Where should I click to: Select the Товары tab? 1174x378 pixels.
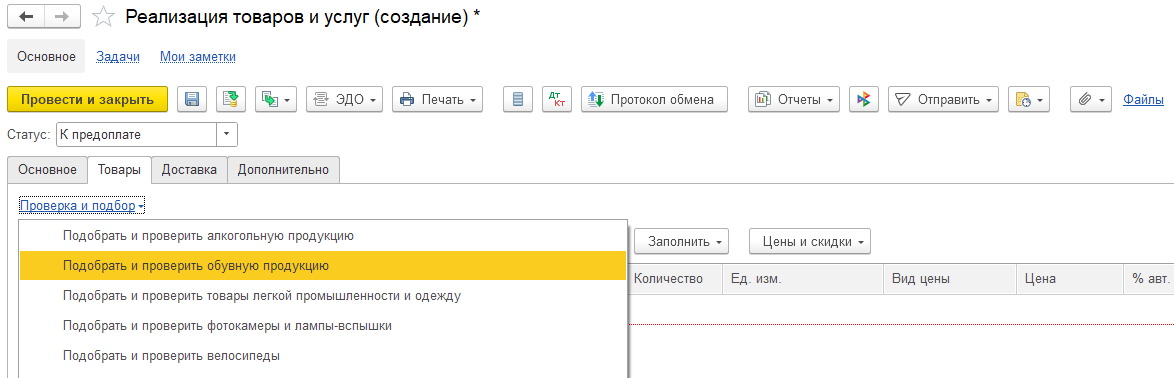(x=119, y=169)
